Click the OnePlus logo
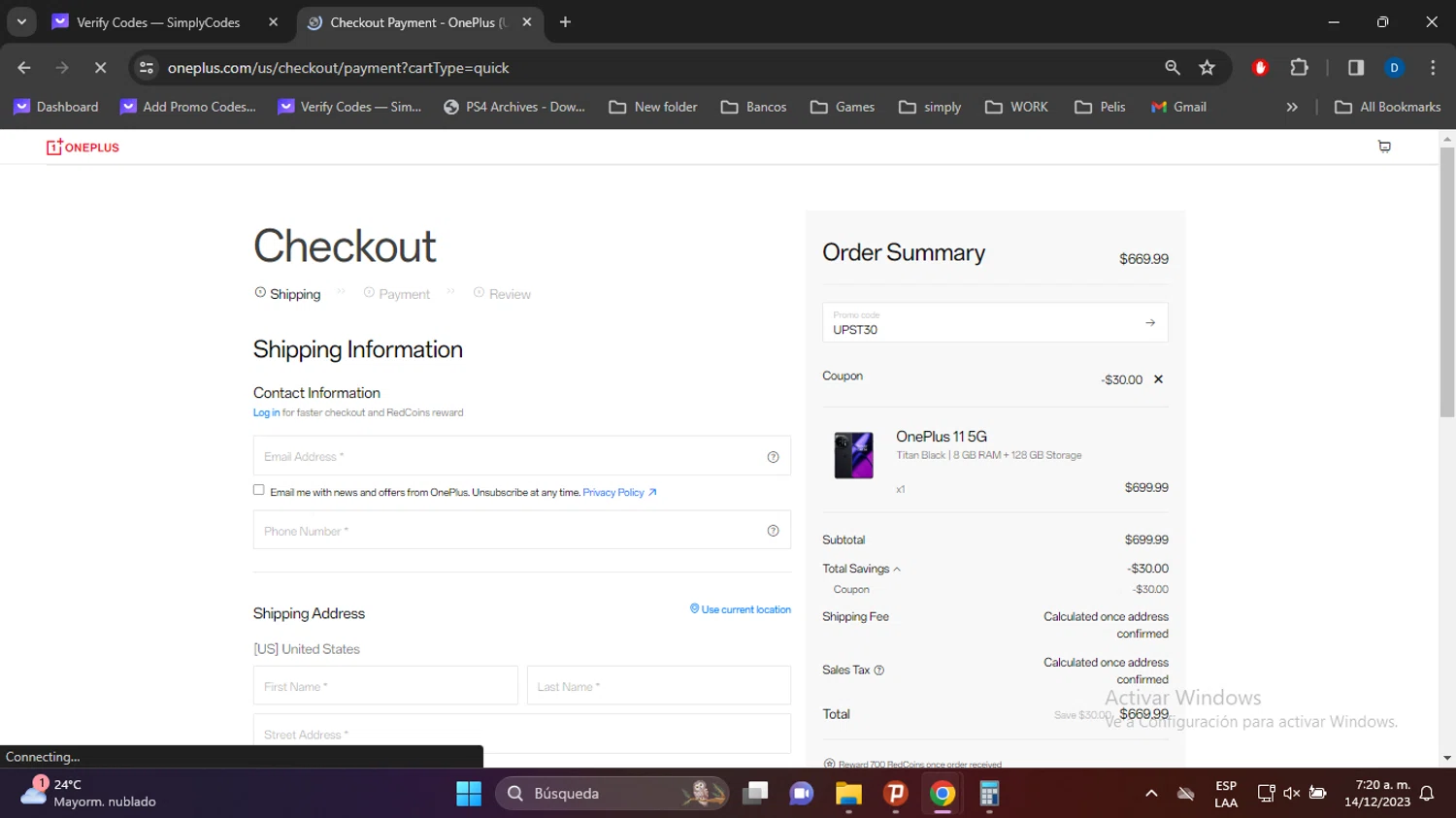 click(x=83, y=147)
